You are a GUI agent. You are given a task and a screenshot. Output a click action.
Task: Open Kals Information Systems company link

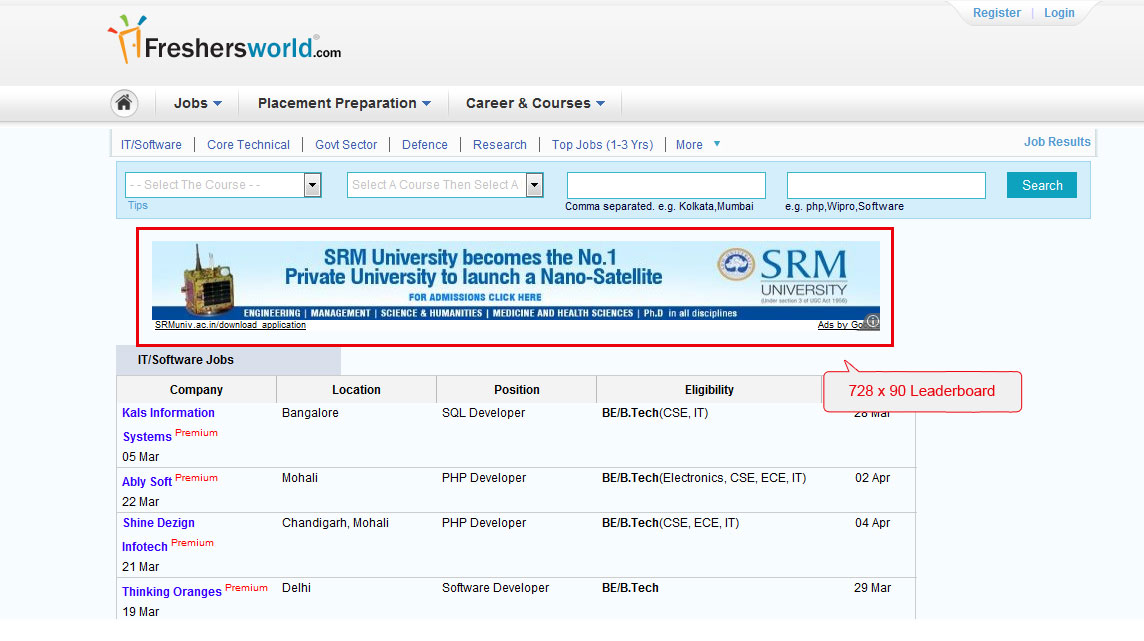[x=169, y=424]
